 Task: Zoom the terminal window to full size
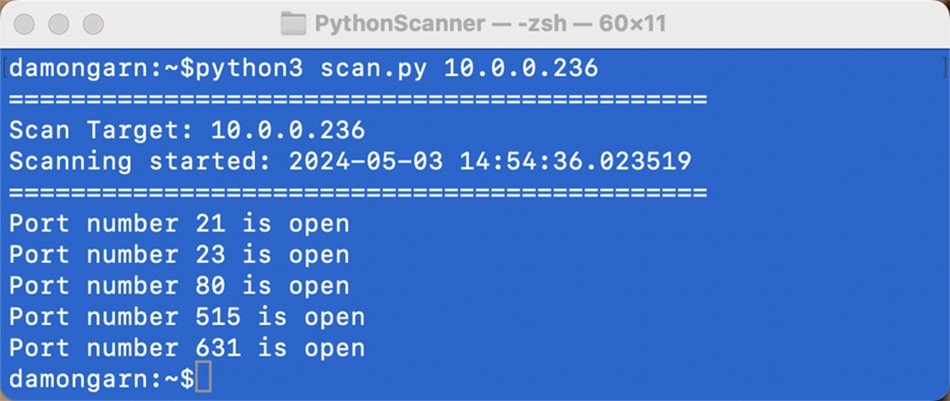pos(93,23)
